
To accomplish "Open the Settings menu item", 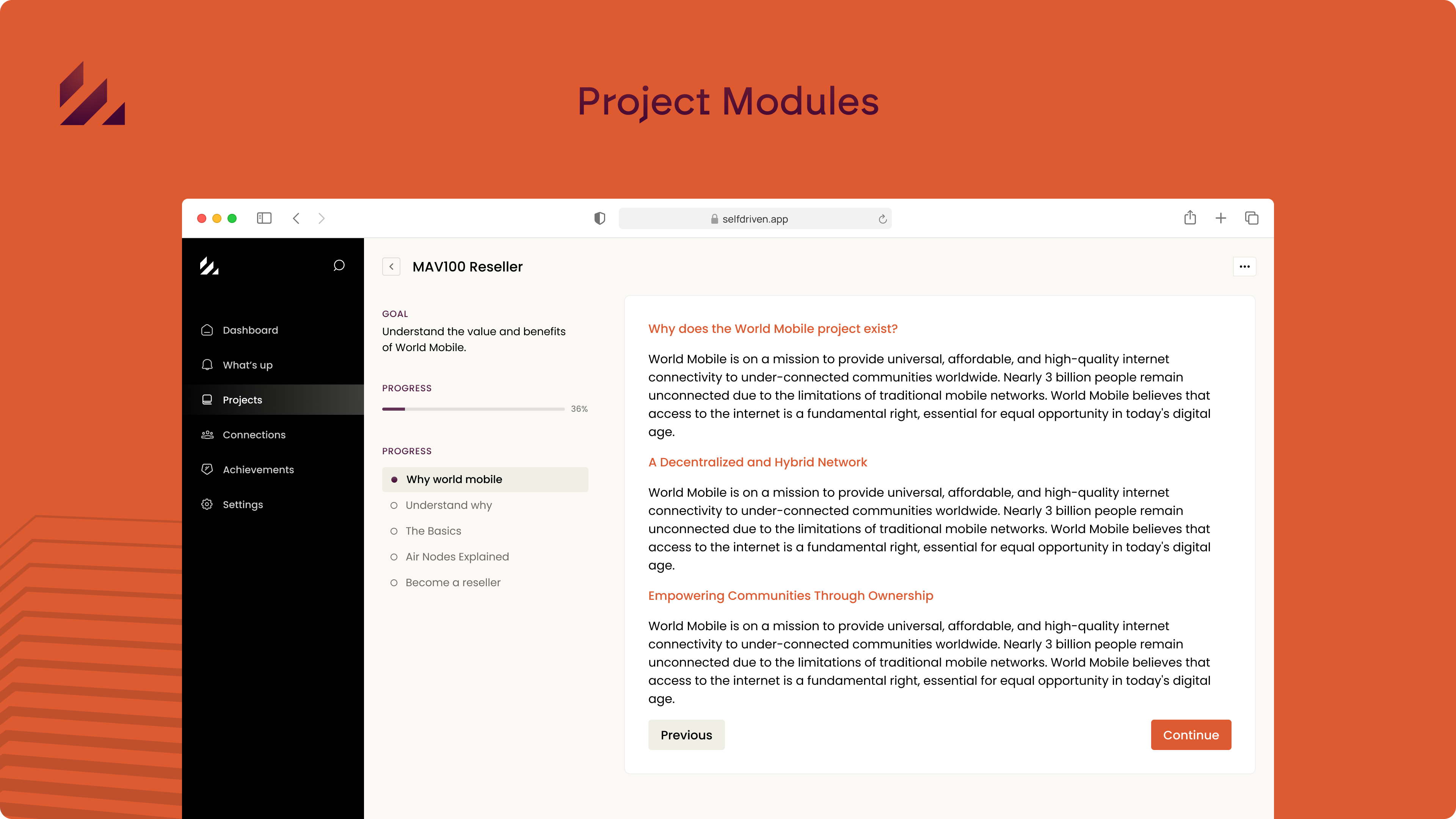I will 273,505.
